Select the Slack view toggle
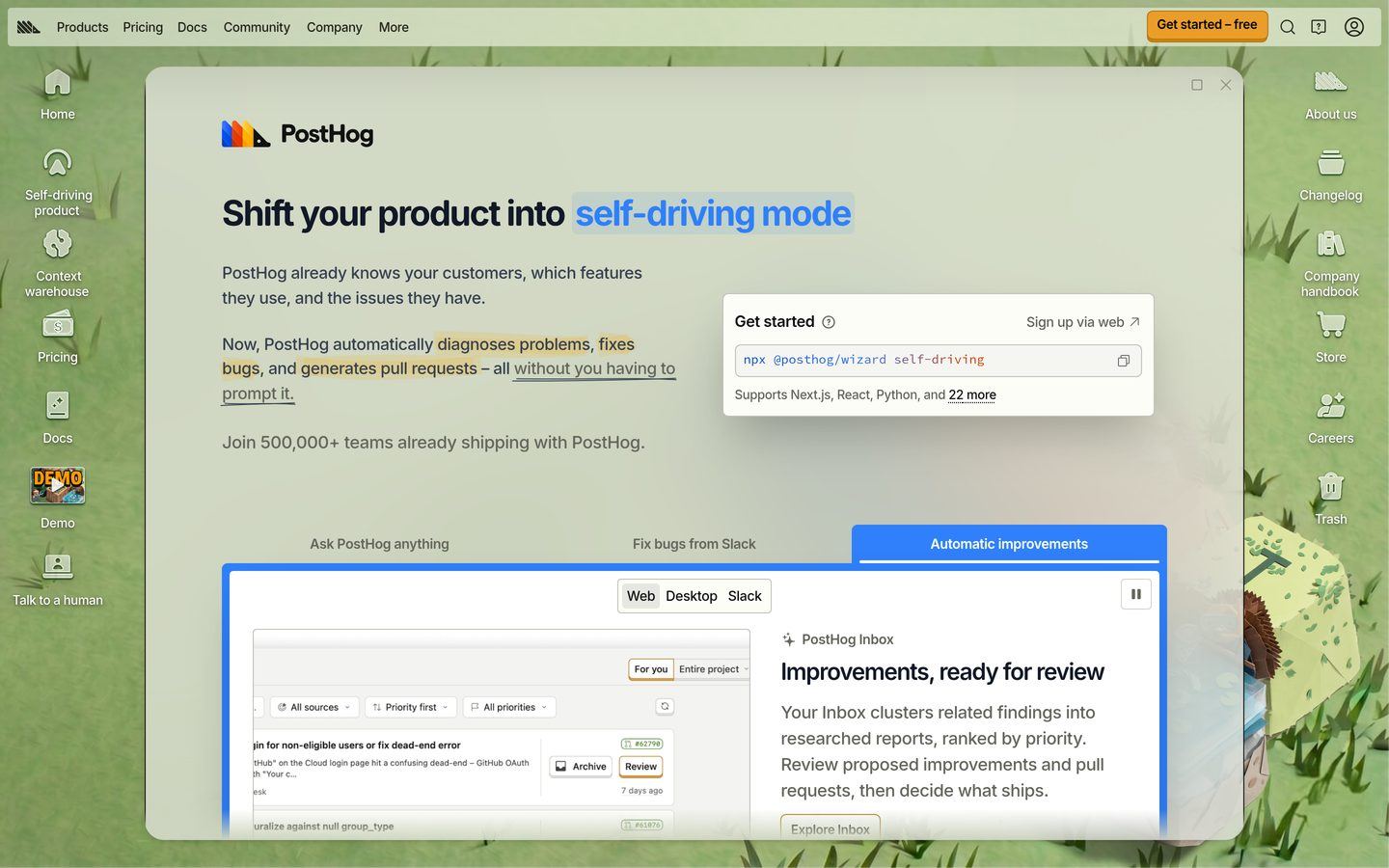This screenshot has width=1389, height=868. pyautogui.click(x=745, y=596)
